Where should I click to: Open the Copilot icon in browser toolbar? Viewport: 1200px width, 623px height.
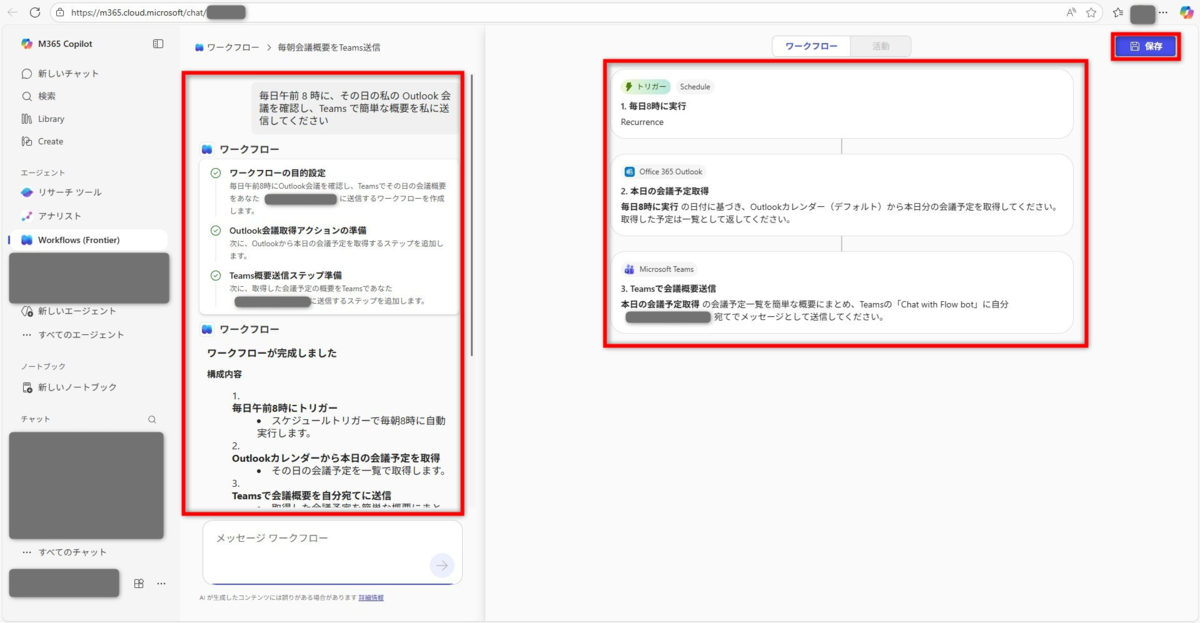coord(1186,12)
